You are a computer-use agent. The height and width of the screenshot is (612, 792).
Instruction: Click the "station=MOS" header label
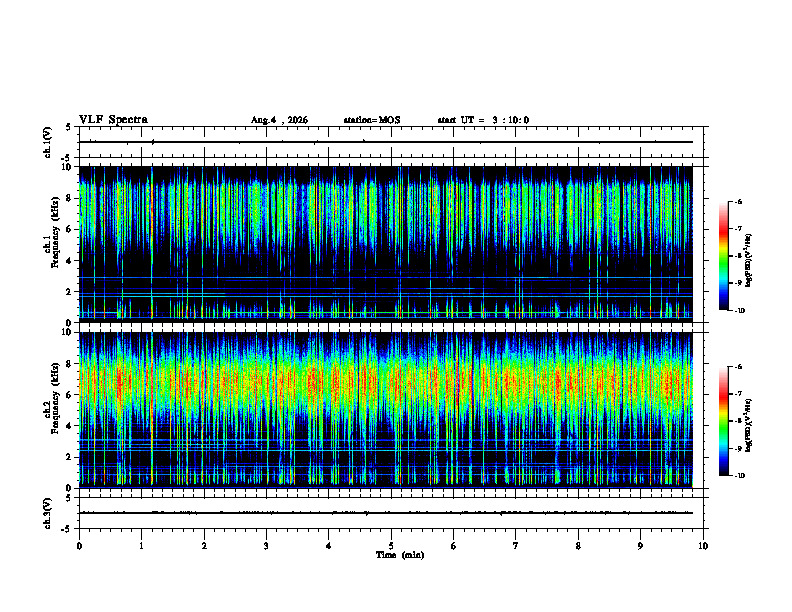click(372, 120)
